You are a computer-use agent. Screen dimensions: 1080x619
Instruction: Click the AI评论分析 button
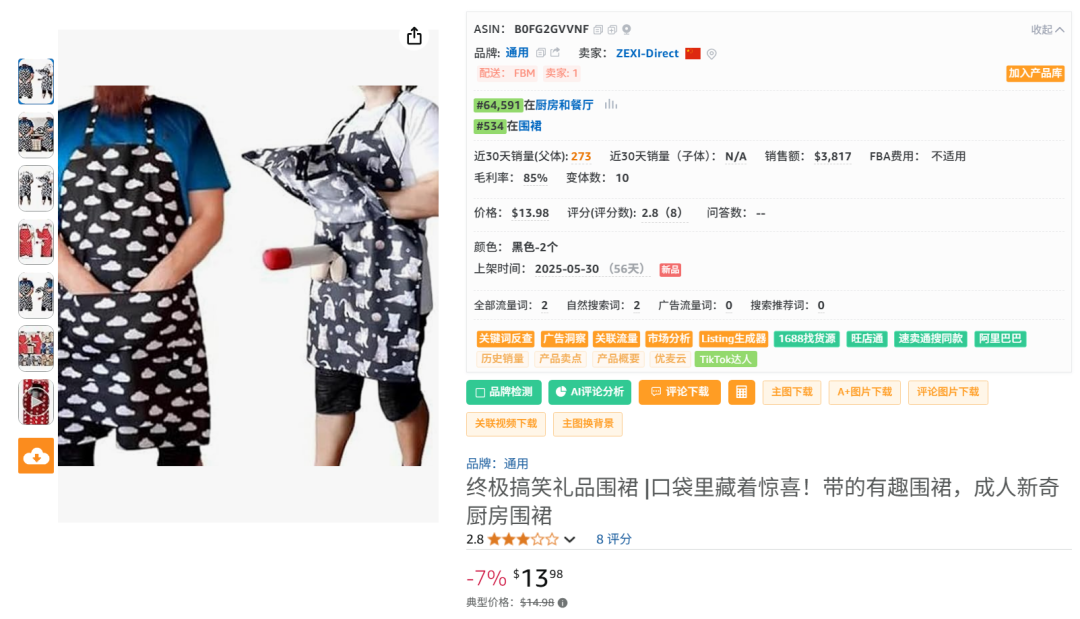coord(590,392)
